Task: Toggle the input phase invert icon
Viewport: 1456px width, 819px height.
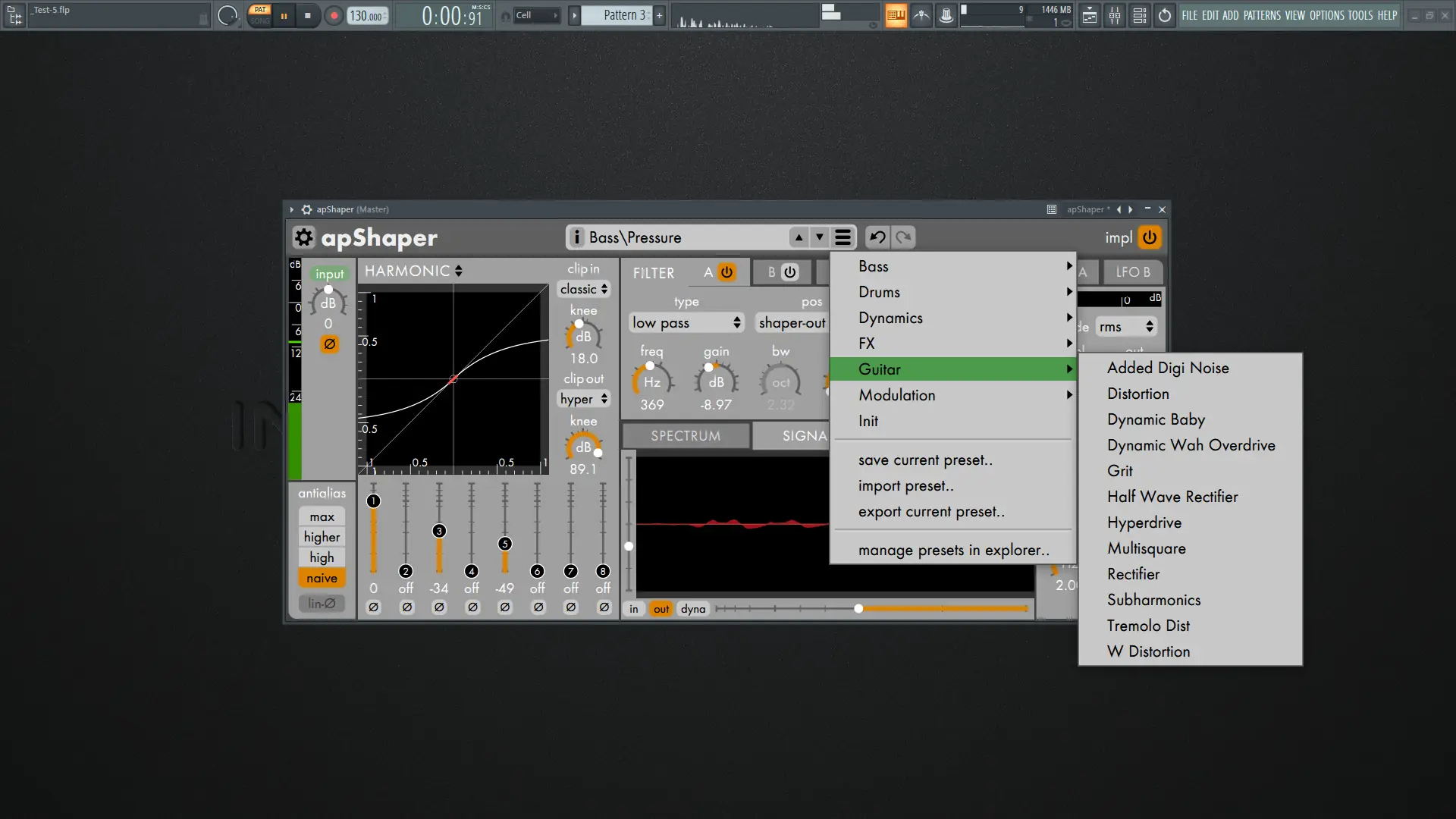Action: coord(329,344)
